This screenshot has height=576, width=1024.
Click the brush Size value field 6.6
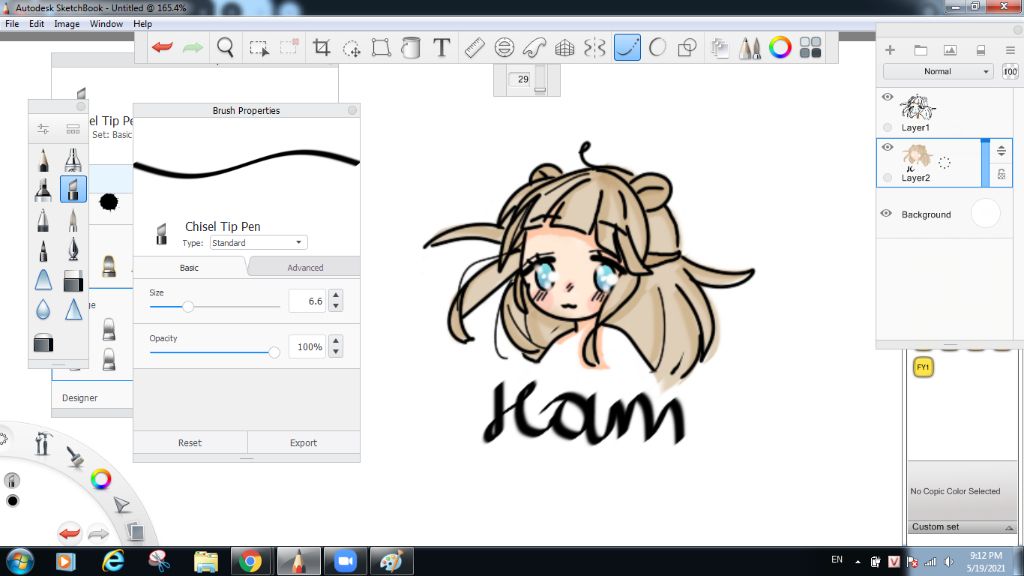[307, 301]
